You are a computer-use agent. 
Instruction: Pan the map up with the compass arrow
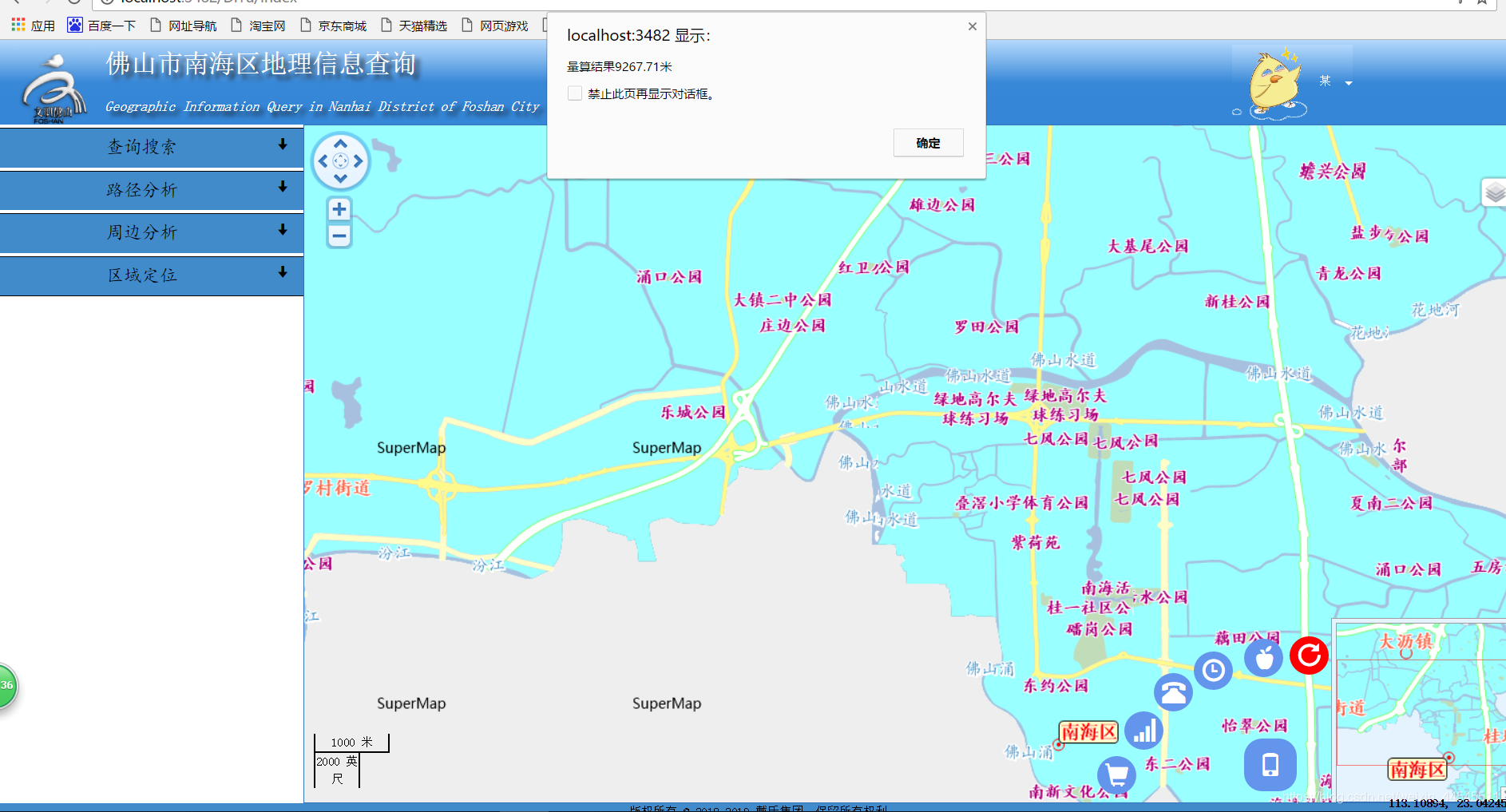(340, 144)
